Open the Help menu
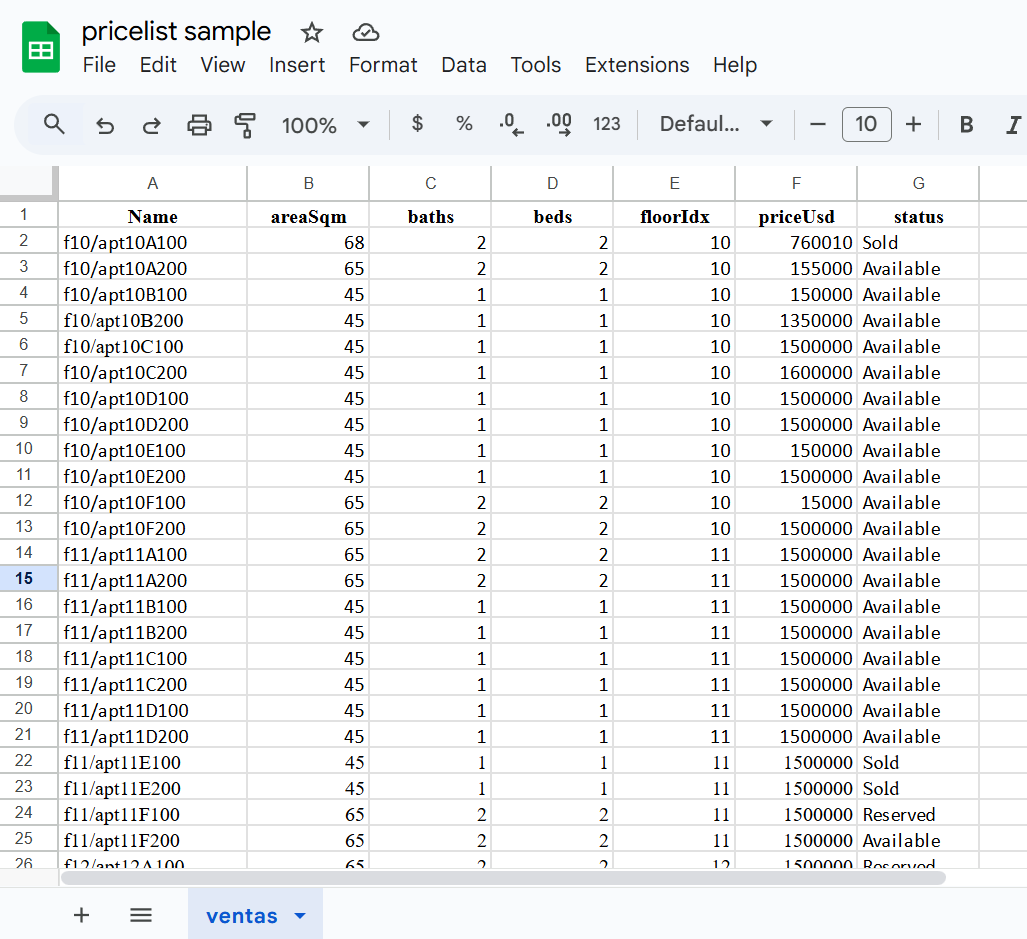 point(735,65)
